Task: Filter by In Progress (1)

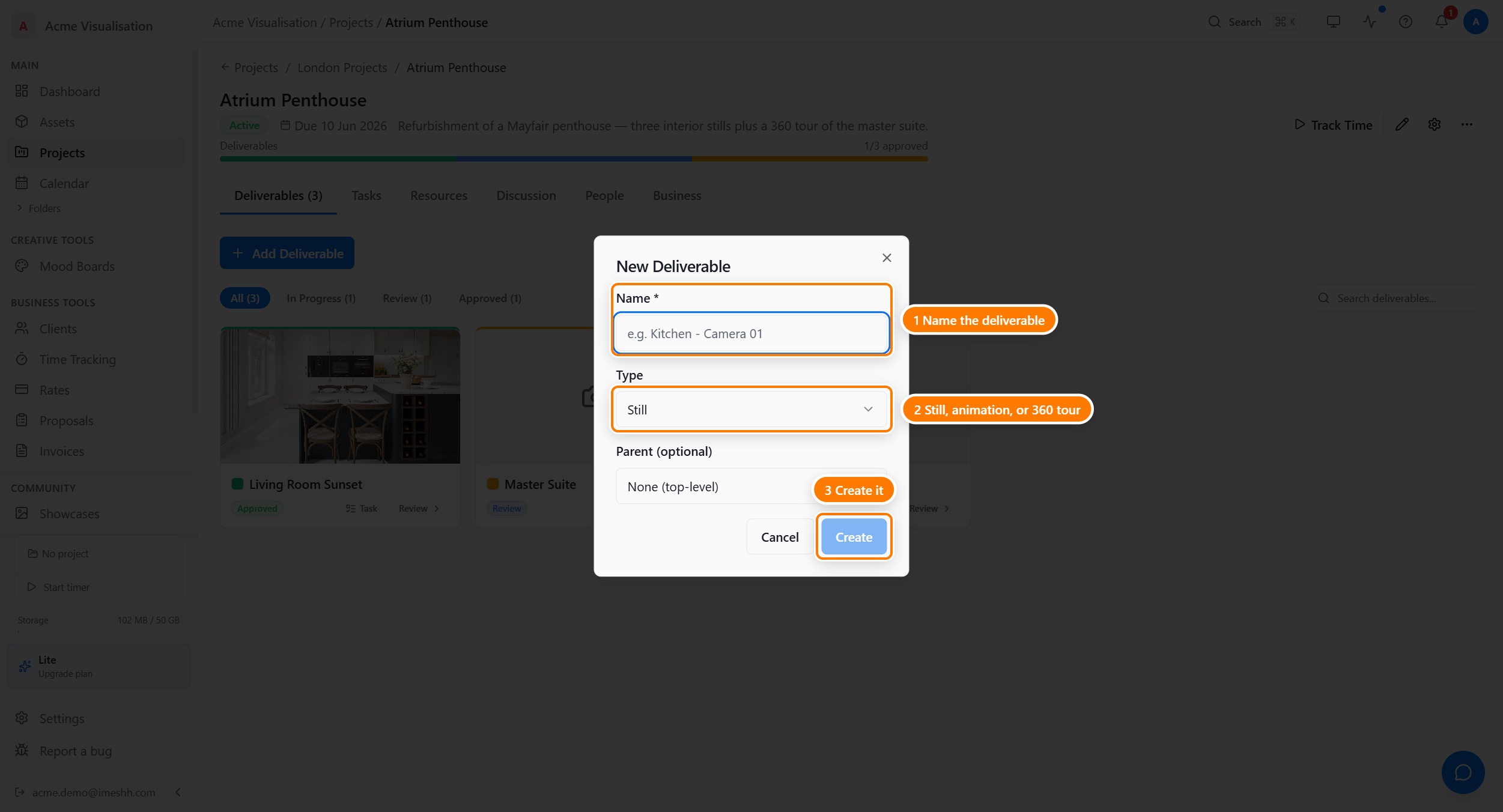Action: tap(321, 298)
